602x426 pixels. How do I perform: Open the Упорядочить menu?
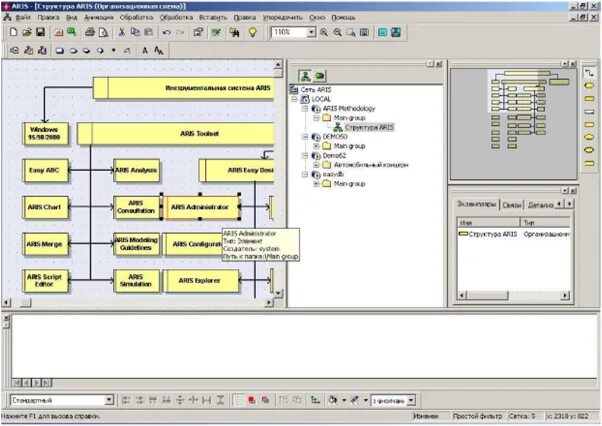pos(283,18)
